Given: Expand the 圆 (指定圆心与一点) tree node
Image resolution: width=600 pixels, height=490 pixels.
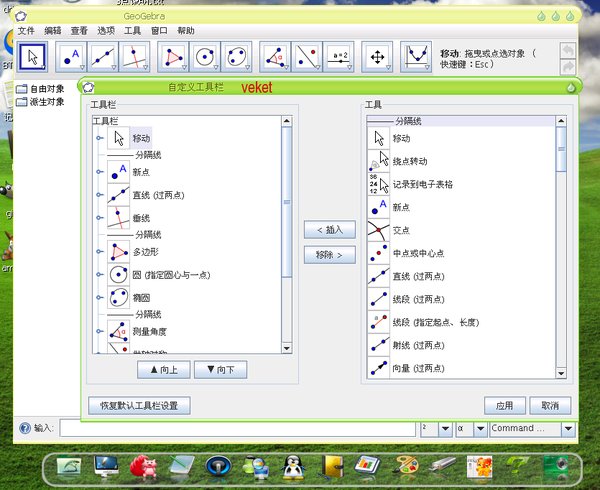Looking at the screenshot, I should [99, 274].
